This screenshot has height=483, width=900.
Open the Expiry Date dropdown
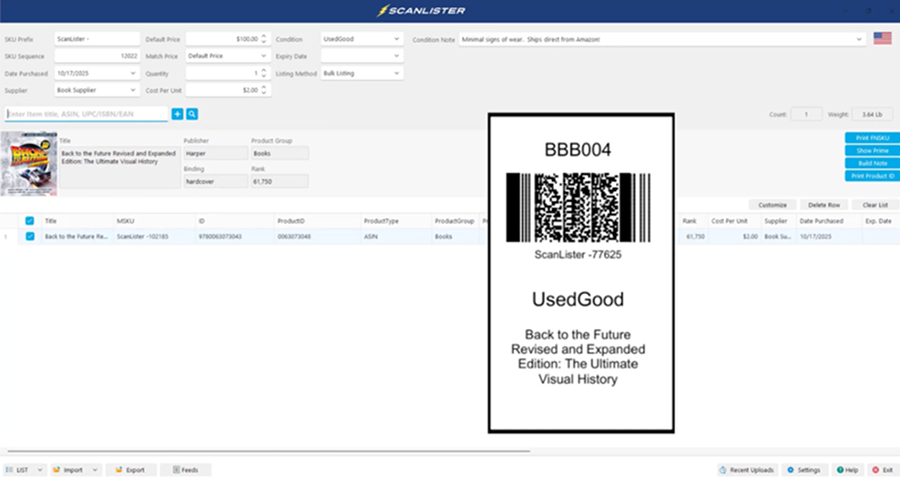(x=362, y=56)
